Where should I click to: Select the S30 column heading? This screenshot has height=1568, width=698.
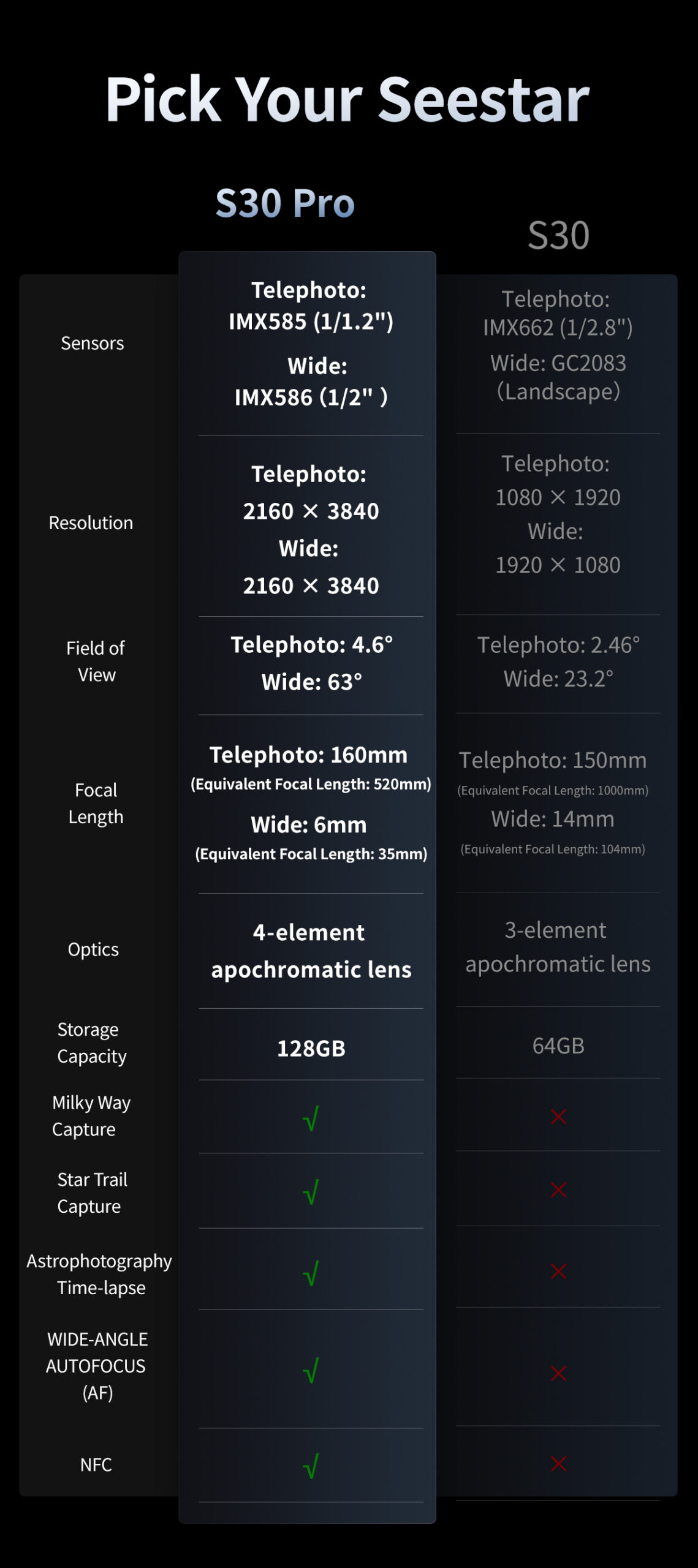(x=558, y=235)
